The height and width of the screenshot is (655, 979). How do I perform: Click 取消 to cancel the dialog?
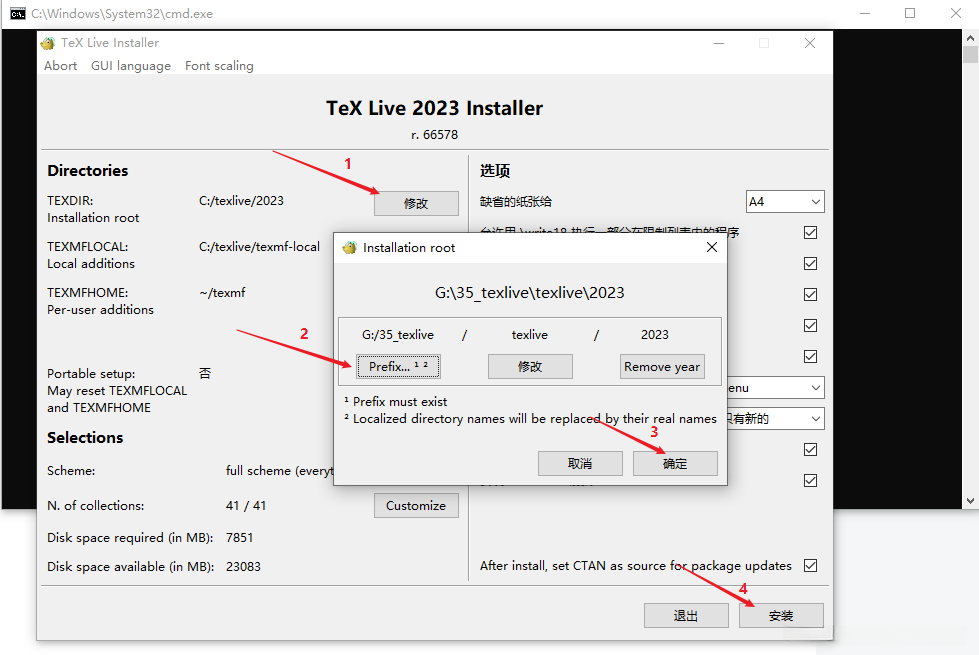point(580,463)
